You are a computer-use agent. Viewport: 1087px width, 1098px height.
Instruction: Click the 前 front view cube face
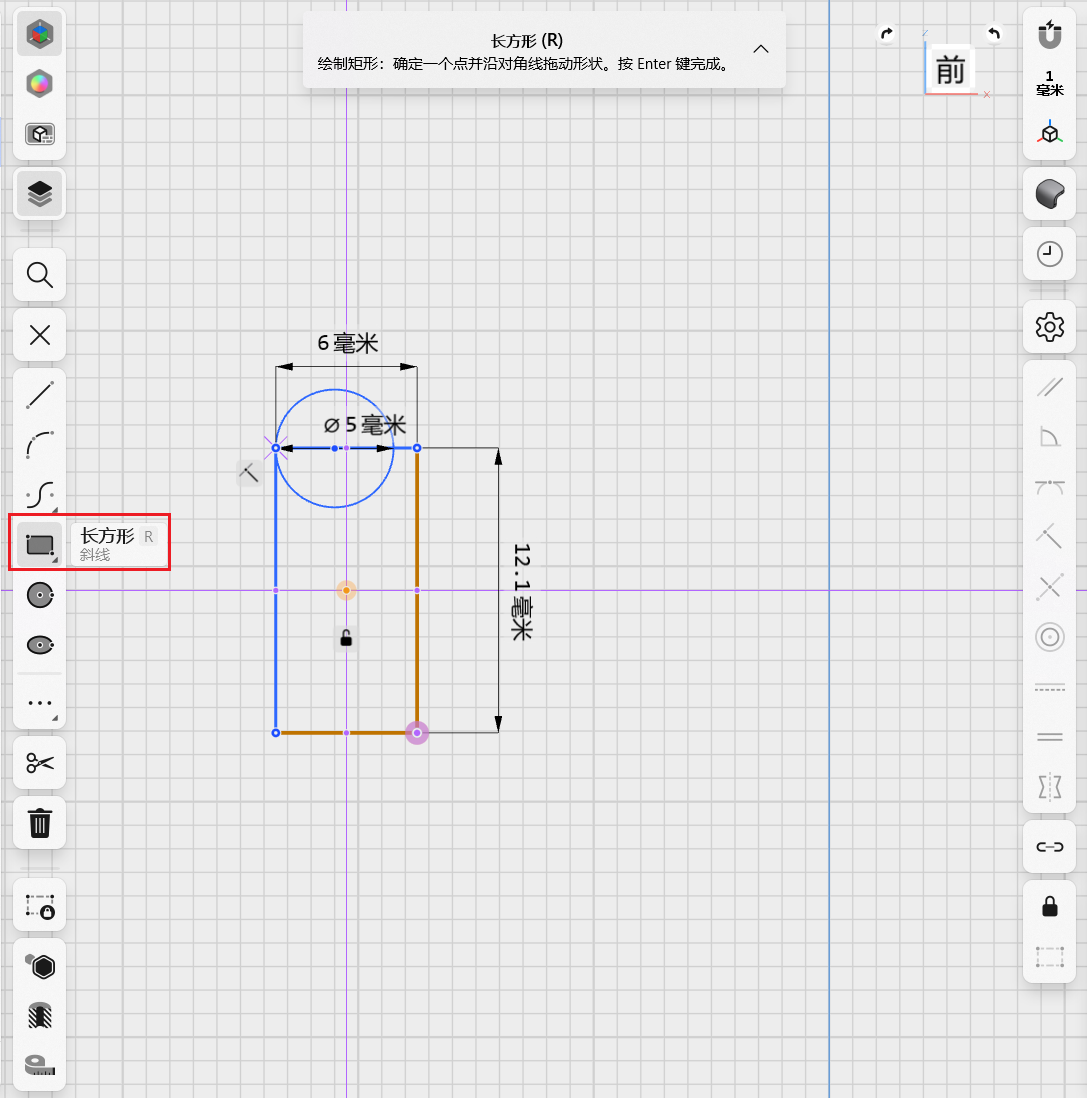pyautogui.click(x=950, y=70)
